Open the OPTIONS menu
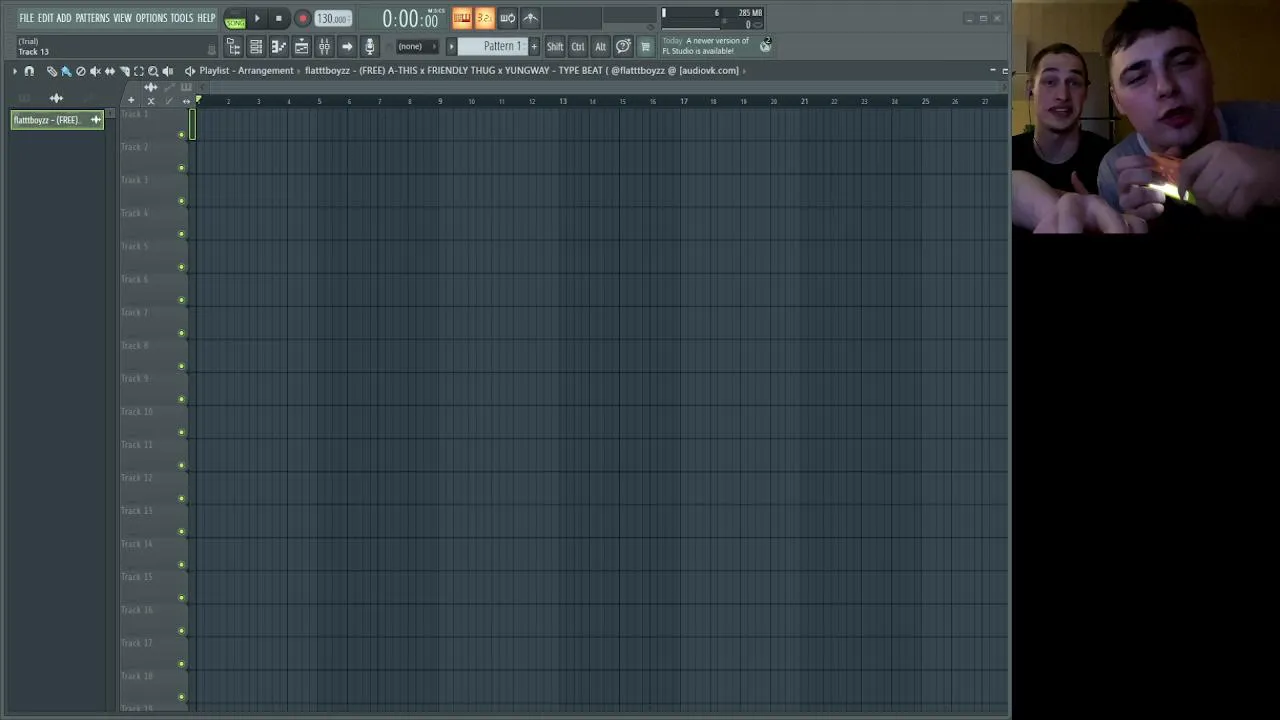1280x720 pixels. coord(151,18)
